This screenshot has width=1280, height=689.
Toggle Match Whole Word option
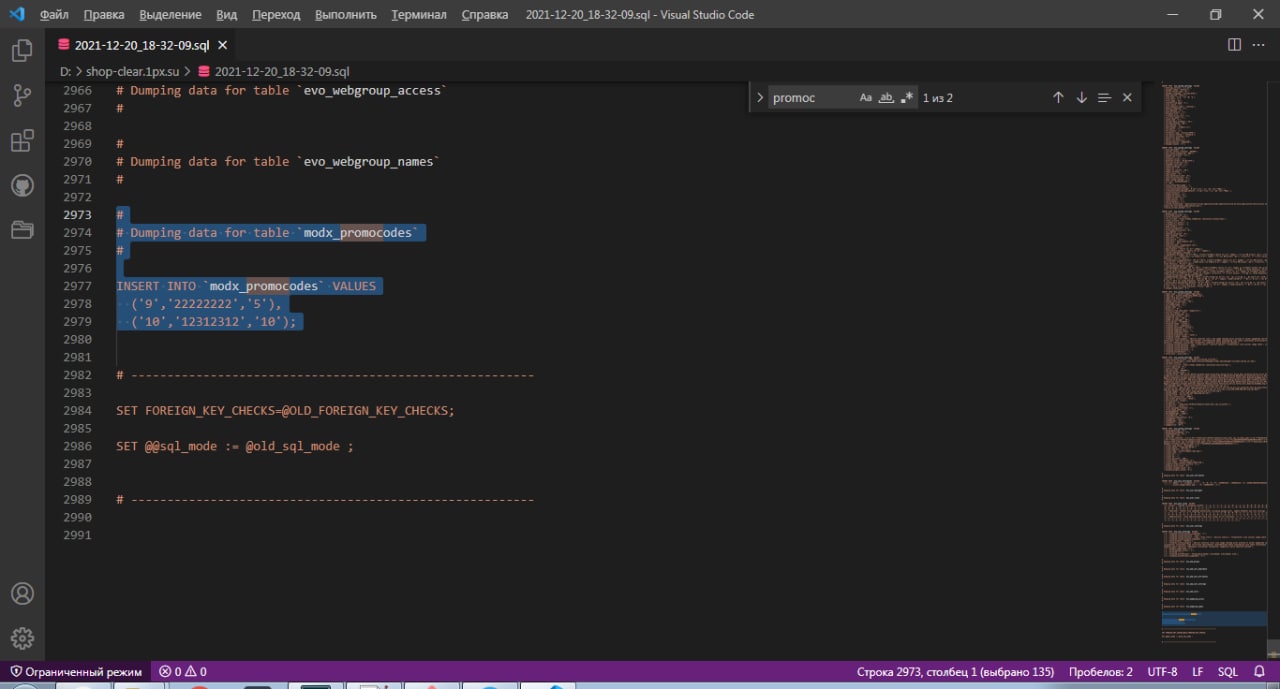(x=886, y=98)
